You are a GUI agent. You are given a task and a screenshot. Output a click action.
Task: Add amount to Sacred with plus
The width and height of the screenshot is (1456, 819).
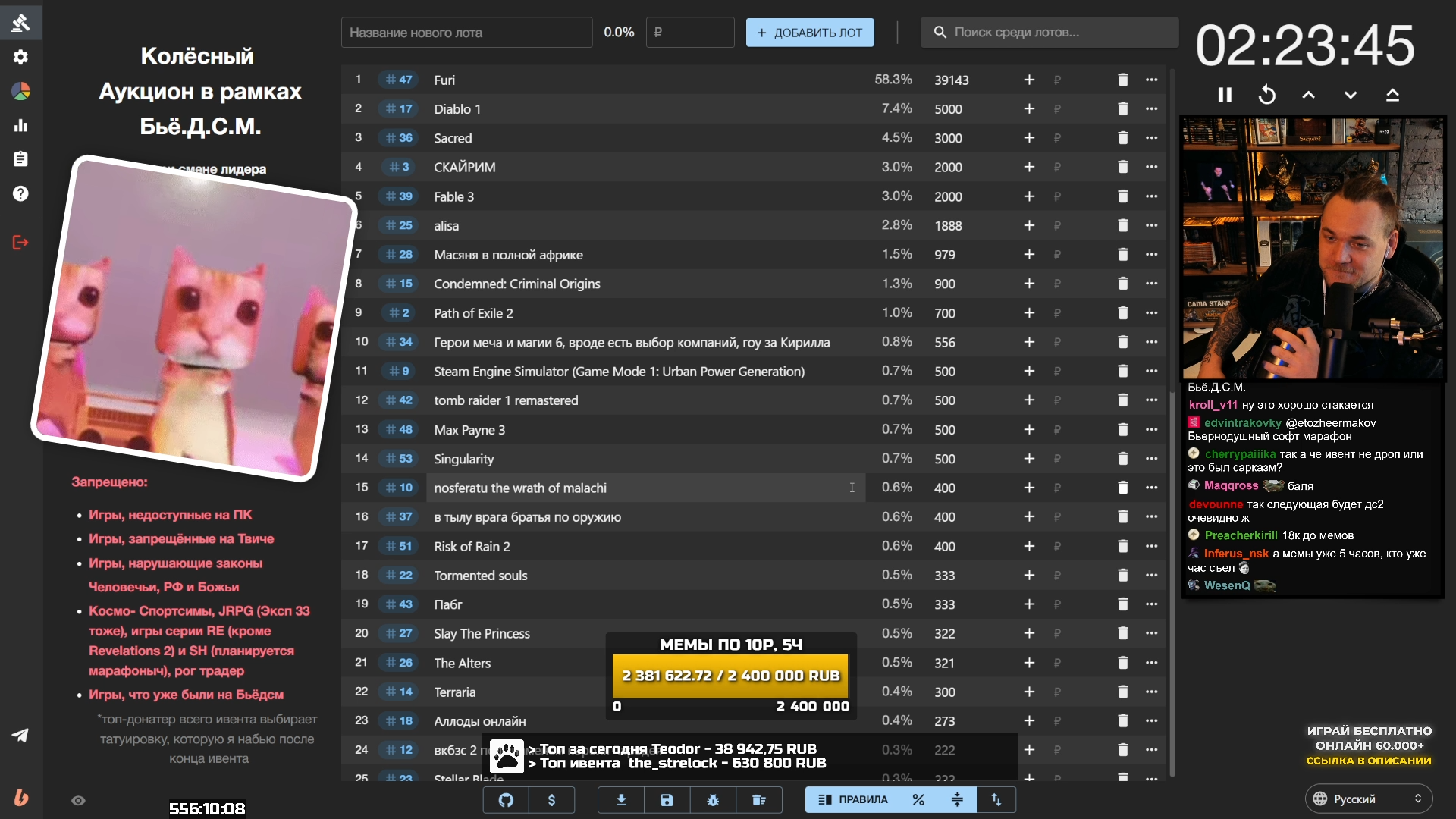tap(1029, 138)
